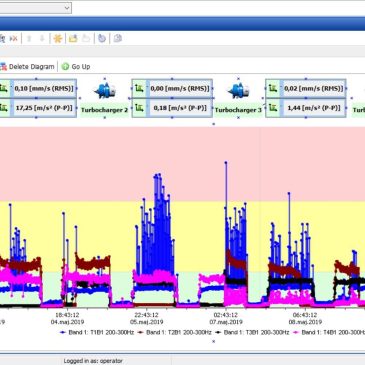The width and height of the screenshot is (365, 365).
Task: Click the Delete Diagram icon
Action: pyautogui.click(x=3, y=67)
